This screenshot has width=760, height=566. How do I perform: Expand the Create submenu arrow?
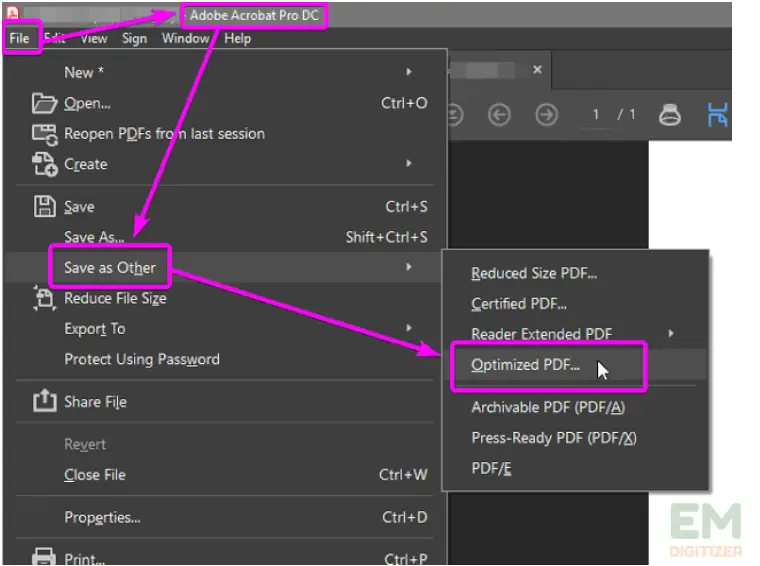409,163
